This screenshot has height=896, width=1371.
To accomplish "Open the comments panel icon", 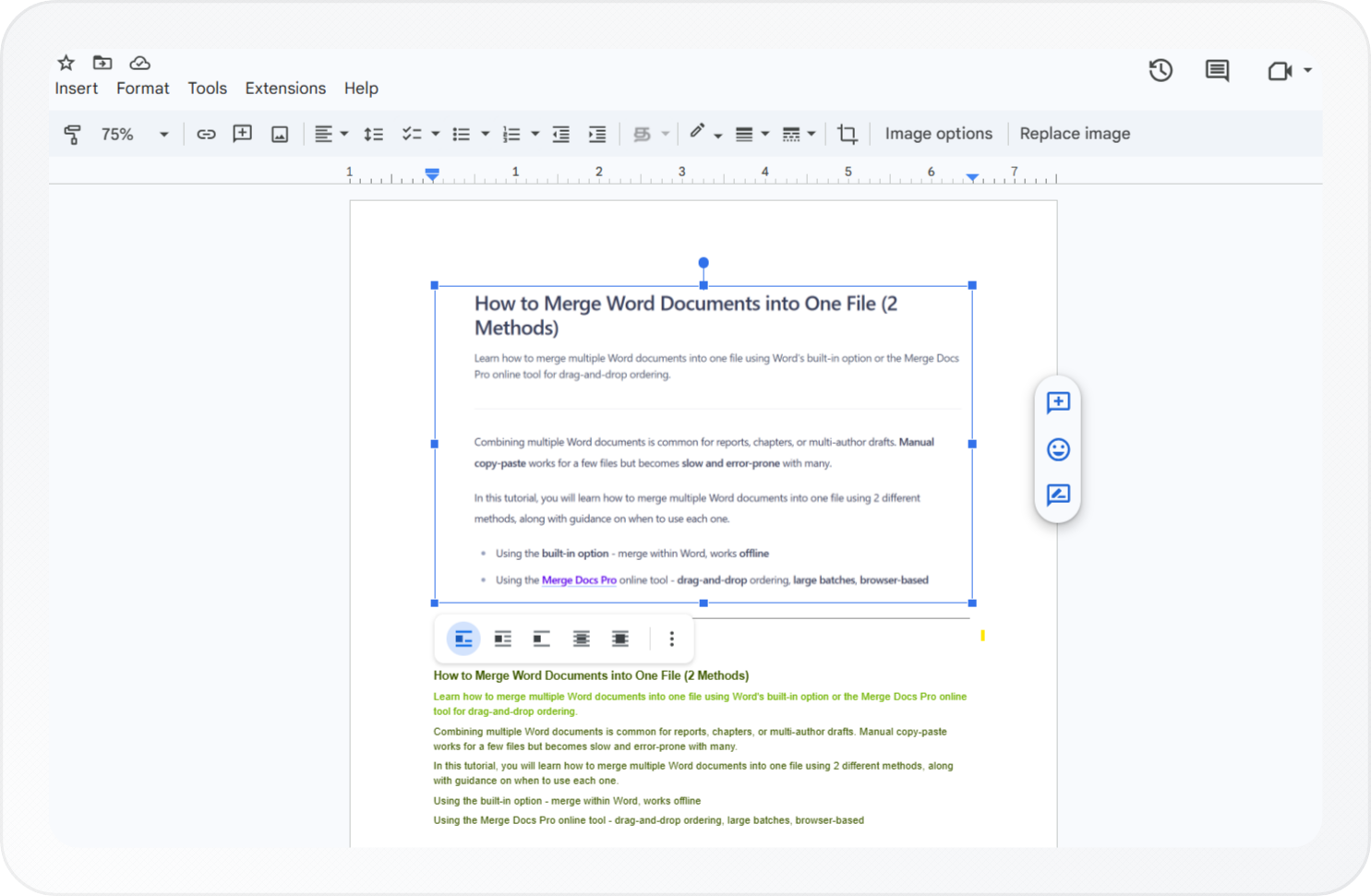I will coord(1217,70).
